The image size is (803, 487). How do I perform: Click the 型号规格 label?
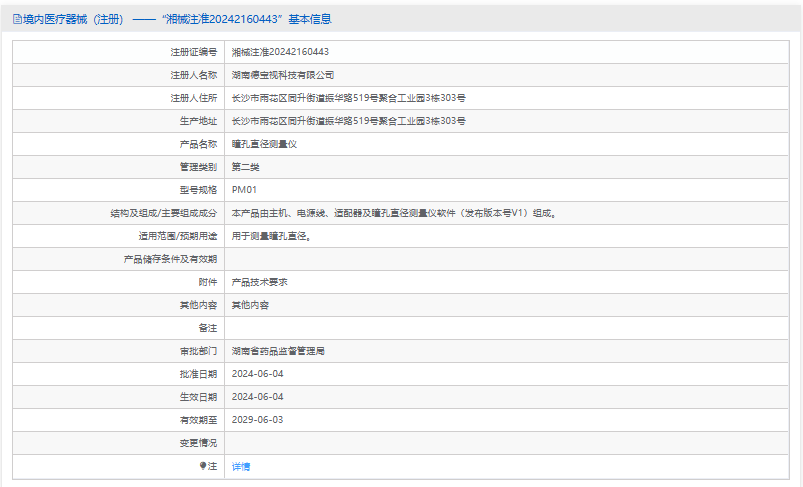(198, 190)
